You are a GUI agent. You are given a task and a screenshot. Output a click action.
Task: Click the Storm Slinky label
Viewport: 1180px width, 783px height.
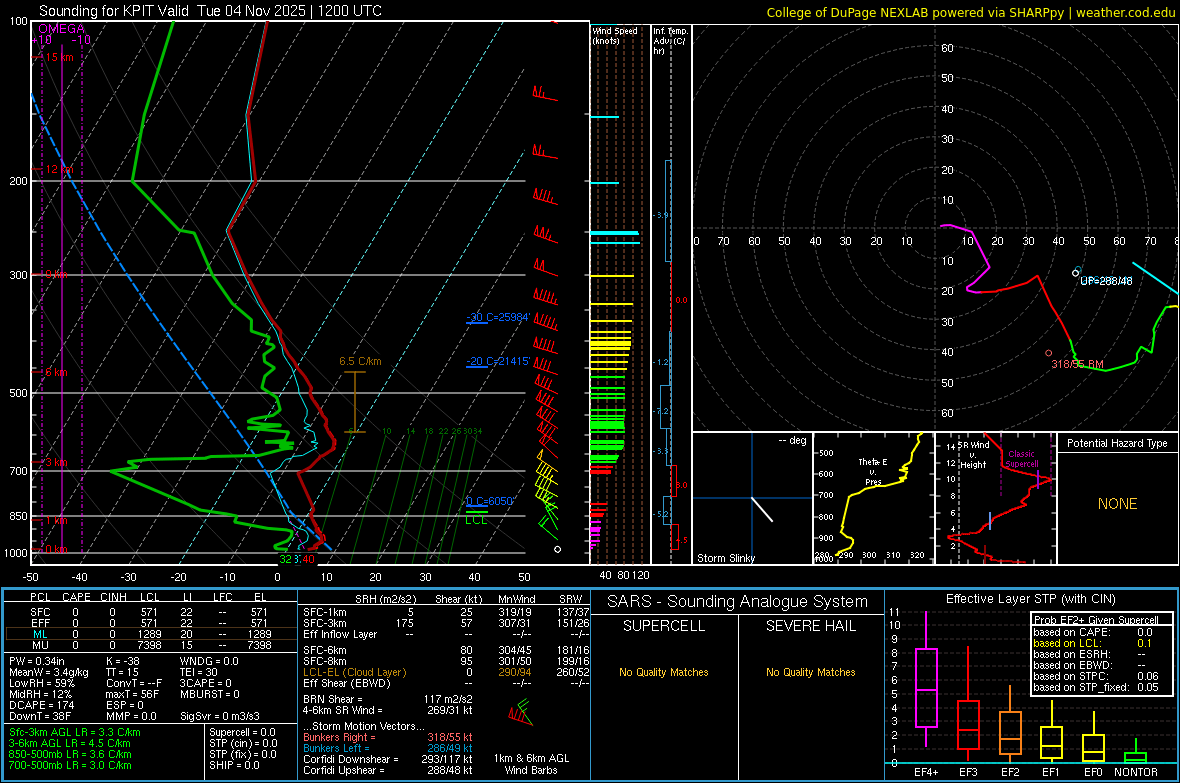(x=725, y=558)
